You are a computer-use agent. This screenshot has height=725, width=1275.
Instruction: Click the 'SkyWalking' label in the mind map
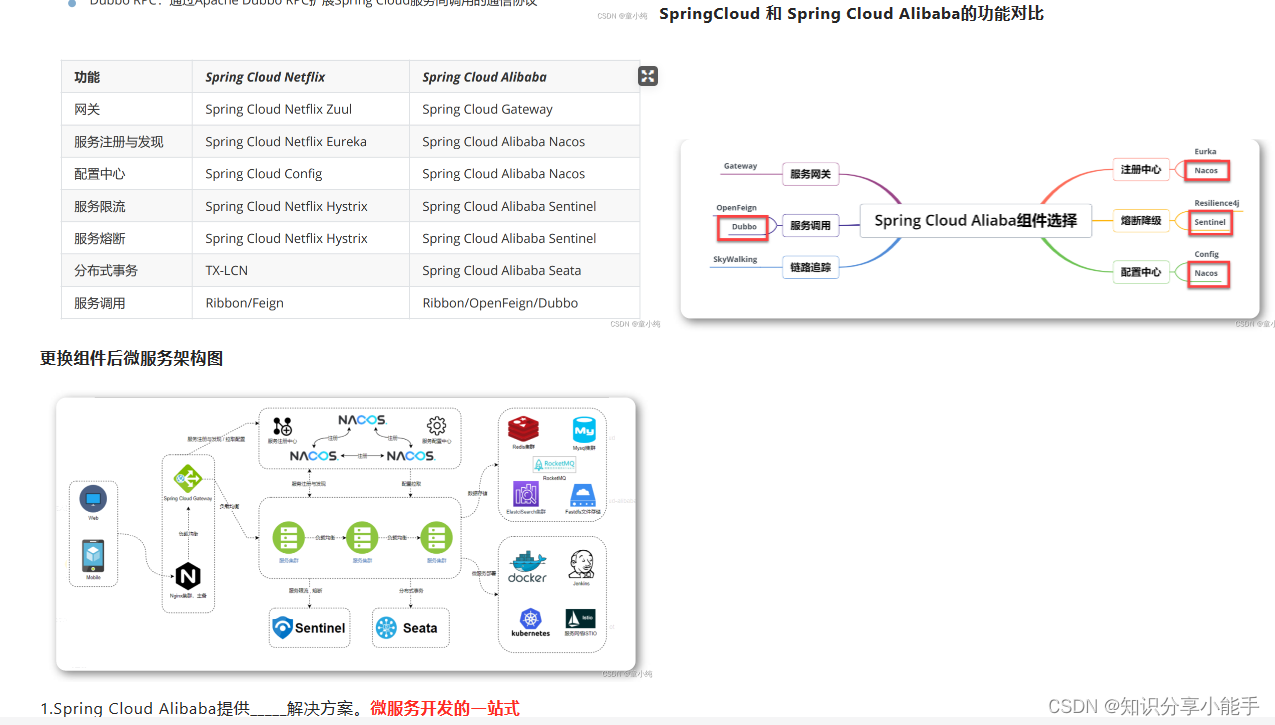coord(735,259)
